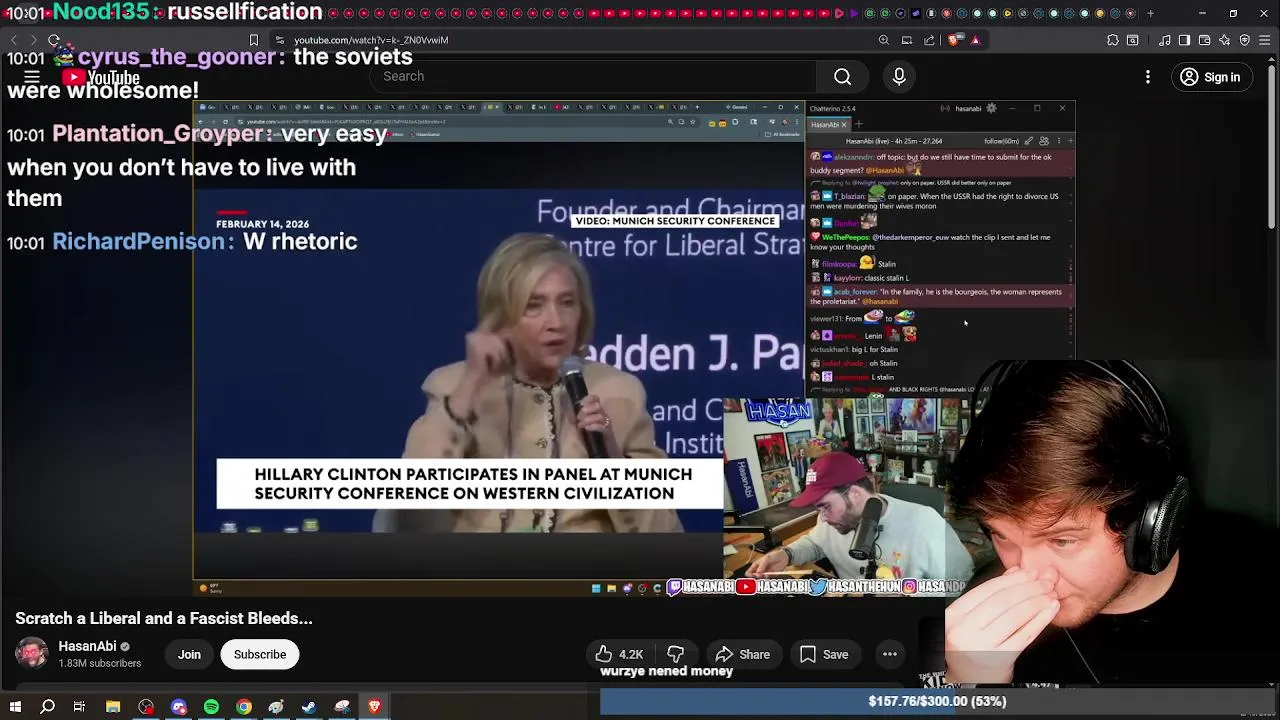Open Task View on the taskbar
Image resolution: width=1280 pixels, height=720 pixels.
pyautogui.click(x=79, y=707)
